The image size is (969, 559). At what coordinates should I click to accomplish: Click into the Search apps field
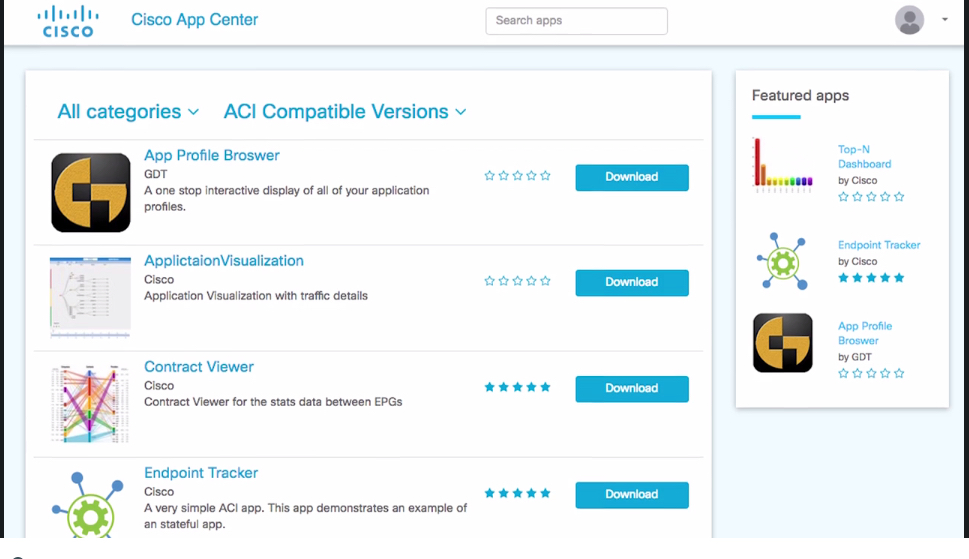coord(576,21)
